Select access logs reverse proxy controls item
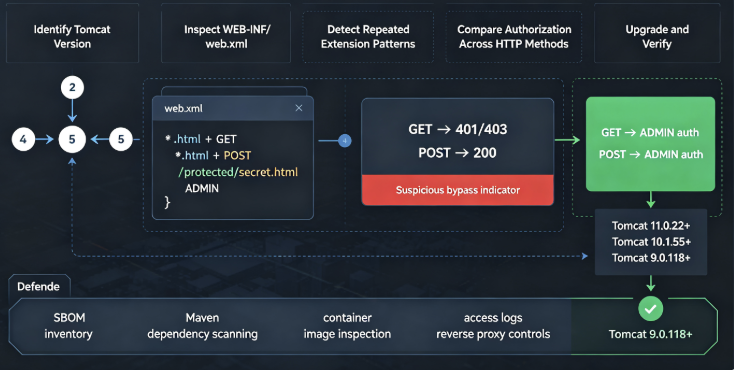 (x=493, y=326)
